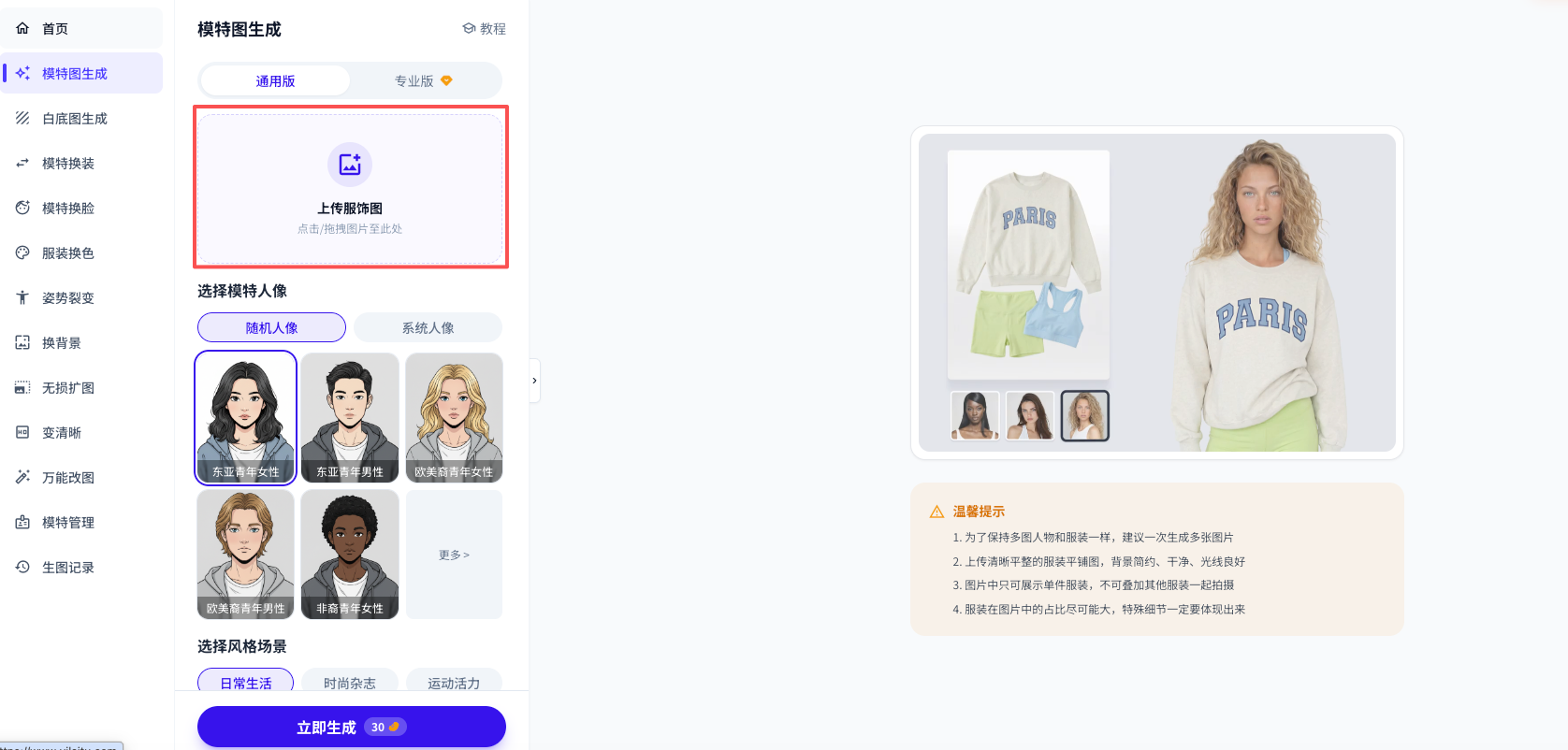The image size is (1568, 750).
Task: Click the upload image icon in the dropzone
Action: coord(350,165)
